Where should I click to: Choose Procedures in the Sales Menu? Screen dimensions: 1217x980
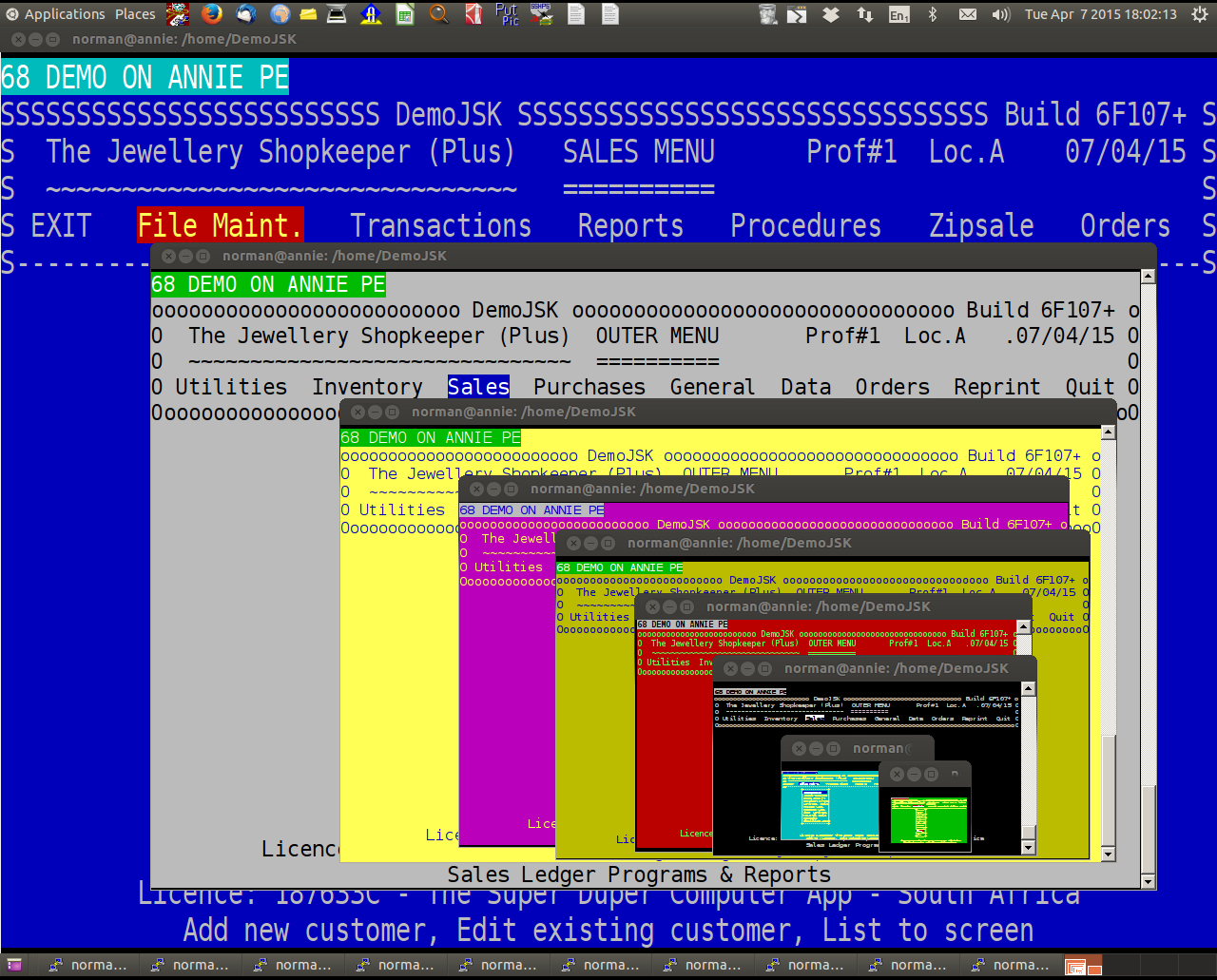click(x=805, y=226)
